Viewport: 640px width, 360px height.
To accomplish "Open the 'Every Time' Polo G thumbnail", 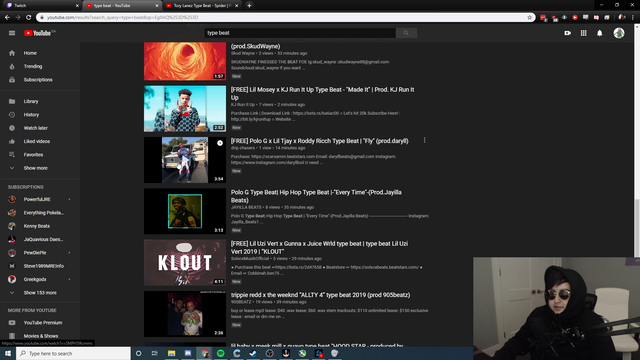I will pyautogui.click(x=185, y=211).
